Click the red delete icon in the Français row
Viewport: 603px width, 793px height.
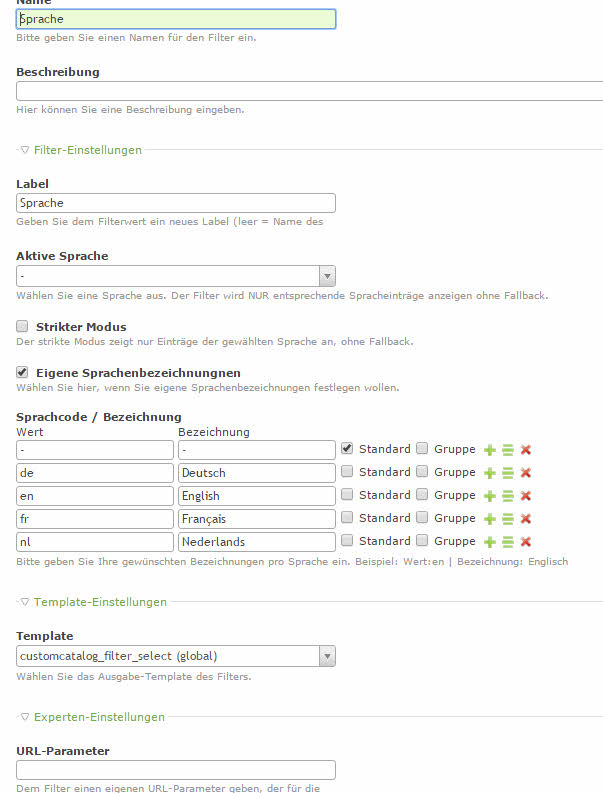click(x=526, y=519)
